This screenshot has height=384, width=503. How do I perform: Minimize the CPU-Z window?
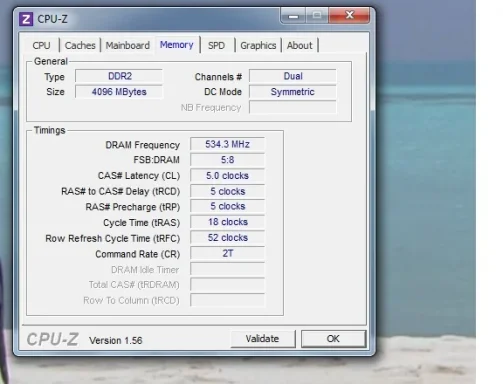tap(293, 16)
